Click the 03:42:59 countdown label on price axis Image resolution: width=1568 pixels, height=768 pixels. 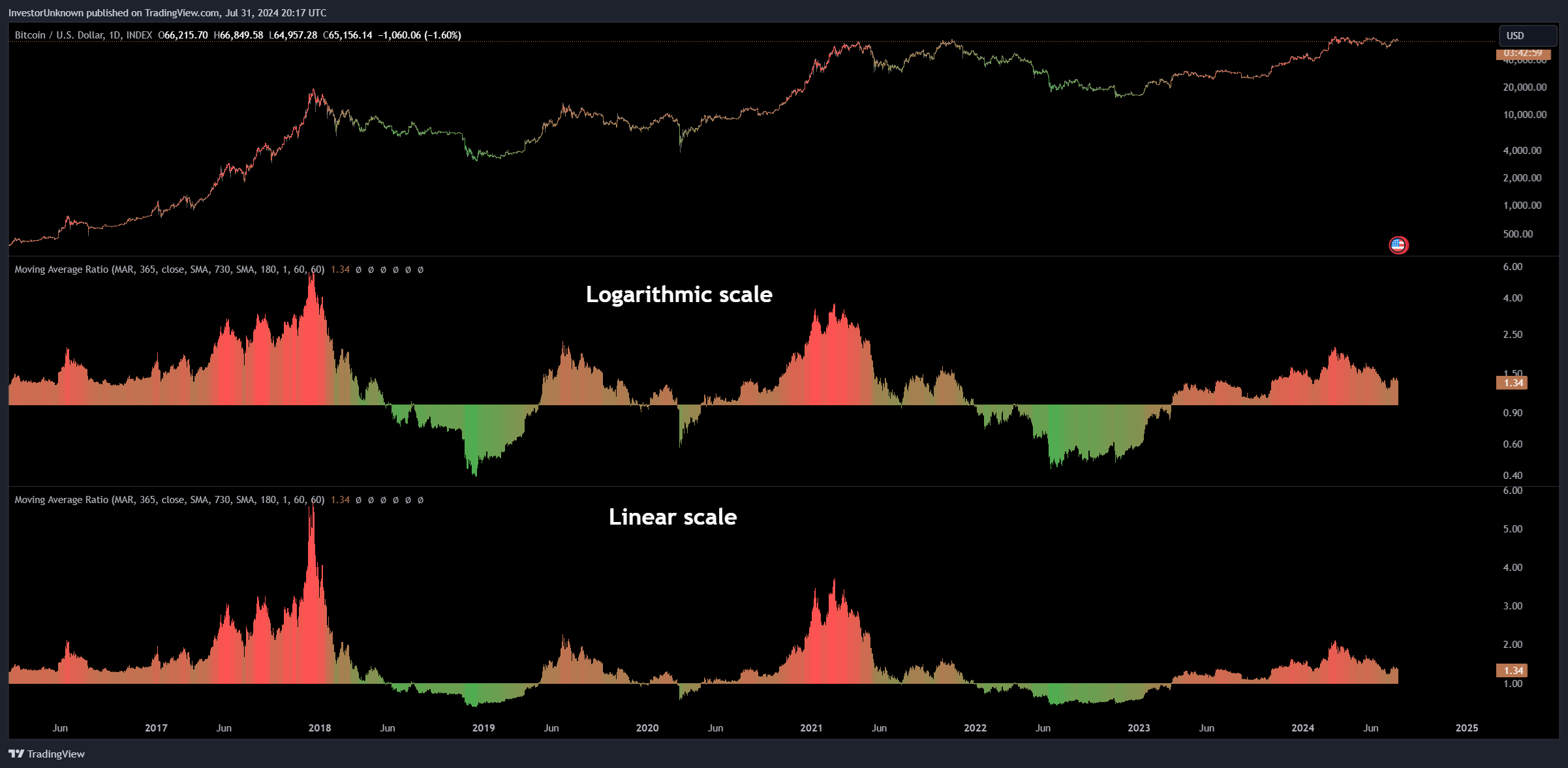point(1523,54)
